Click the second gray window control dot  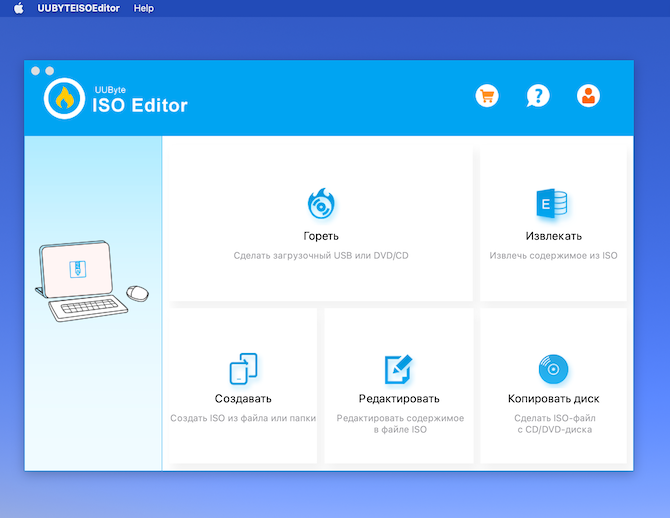[x=50, y=71]
